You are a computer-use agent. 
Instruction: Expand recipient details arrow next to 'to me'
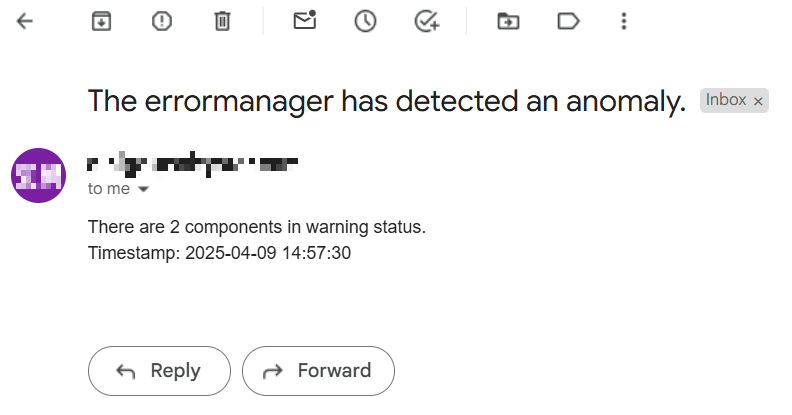click(143, 189)
